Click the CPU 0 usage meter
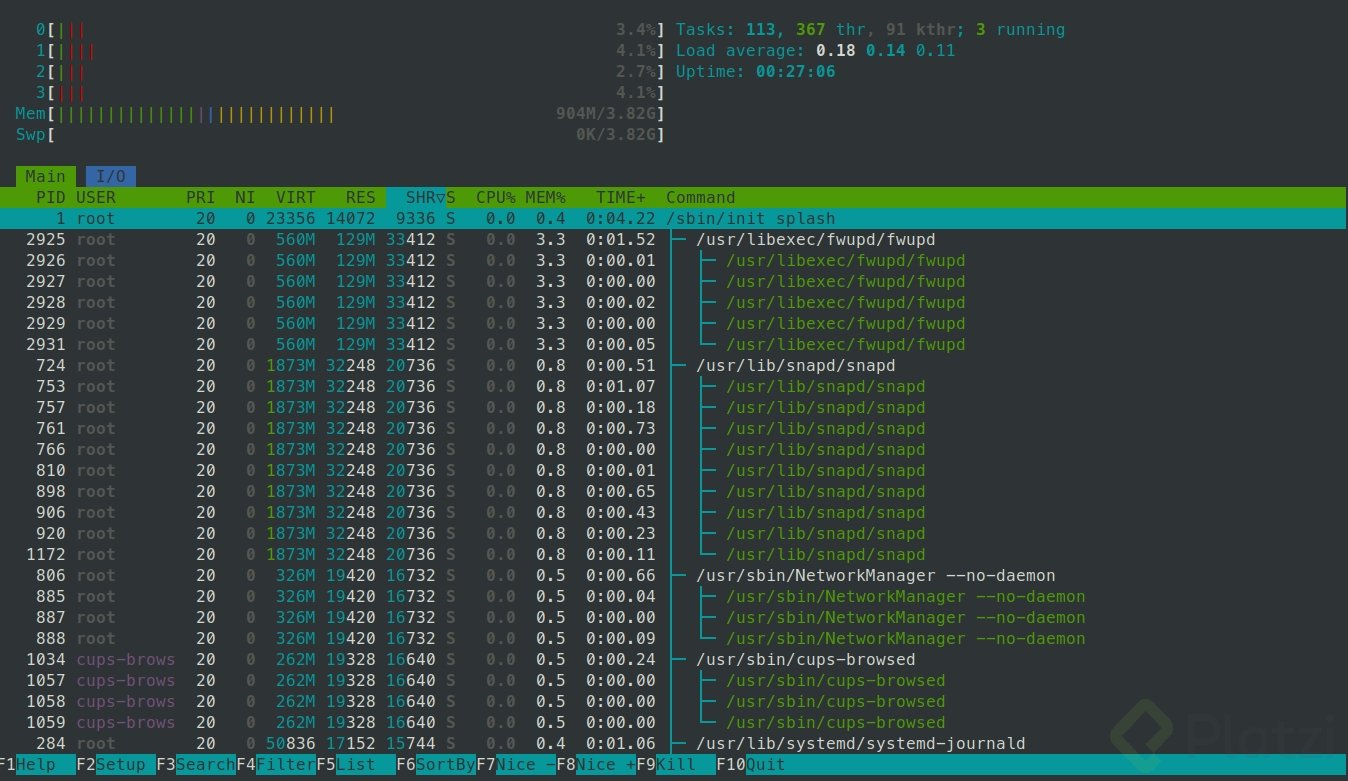 tap(350, 30)
